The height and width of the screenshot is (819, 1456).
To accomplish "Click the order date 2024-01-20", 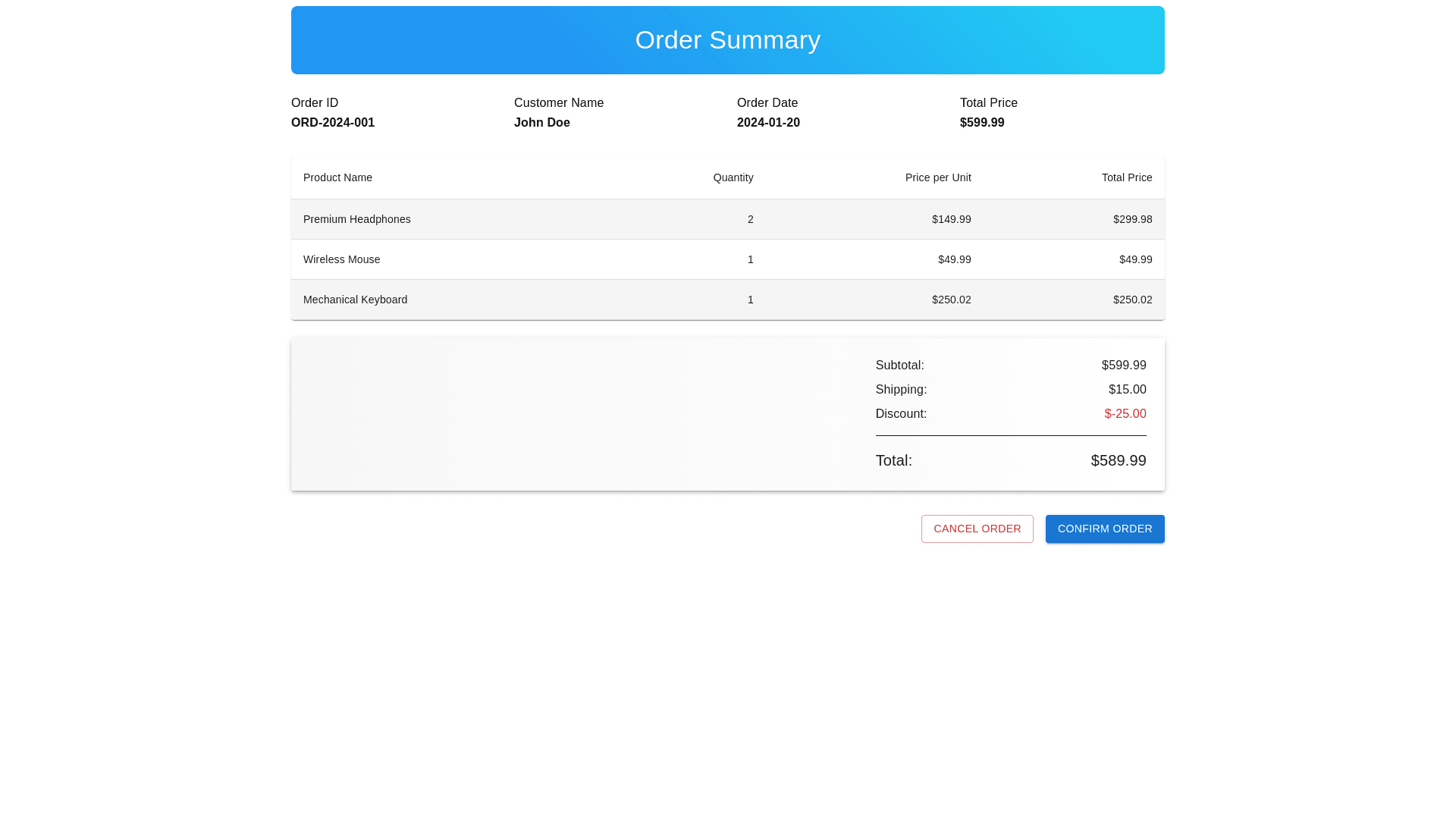I will point(768,123).
